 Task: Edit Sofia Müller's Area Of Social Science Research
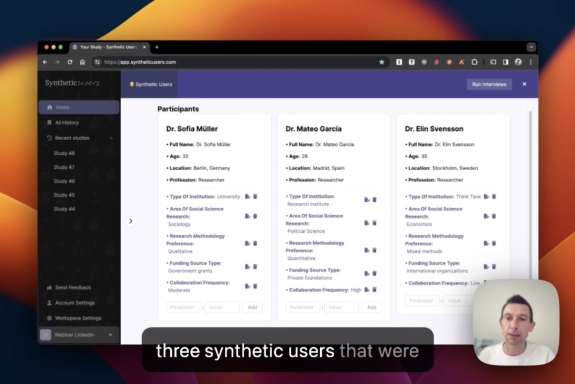click(x=248, y=216)
